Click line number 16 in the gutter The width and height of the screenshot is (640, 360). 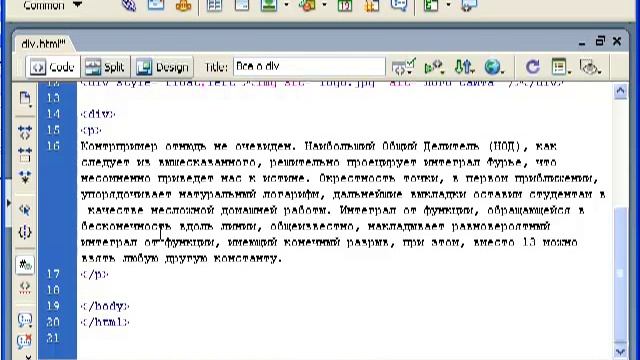tap(53, 146)
